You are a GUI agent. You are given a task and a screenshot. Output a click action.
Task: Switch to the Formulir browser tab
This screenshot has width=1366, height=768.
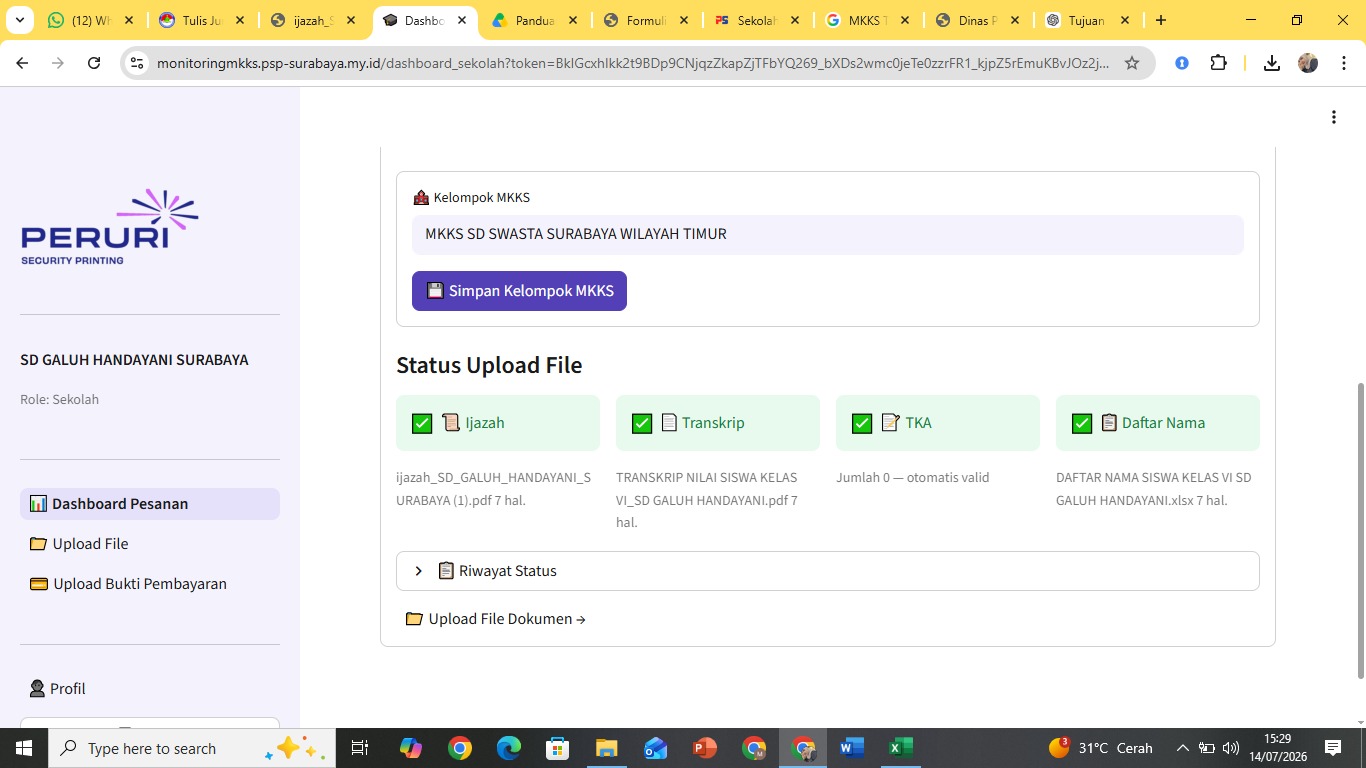click(x=646, y=20)
